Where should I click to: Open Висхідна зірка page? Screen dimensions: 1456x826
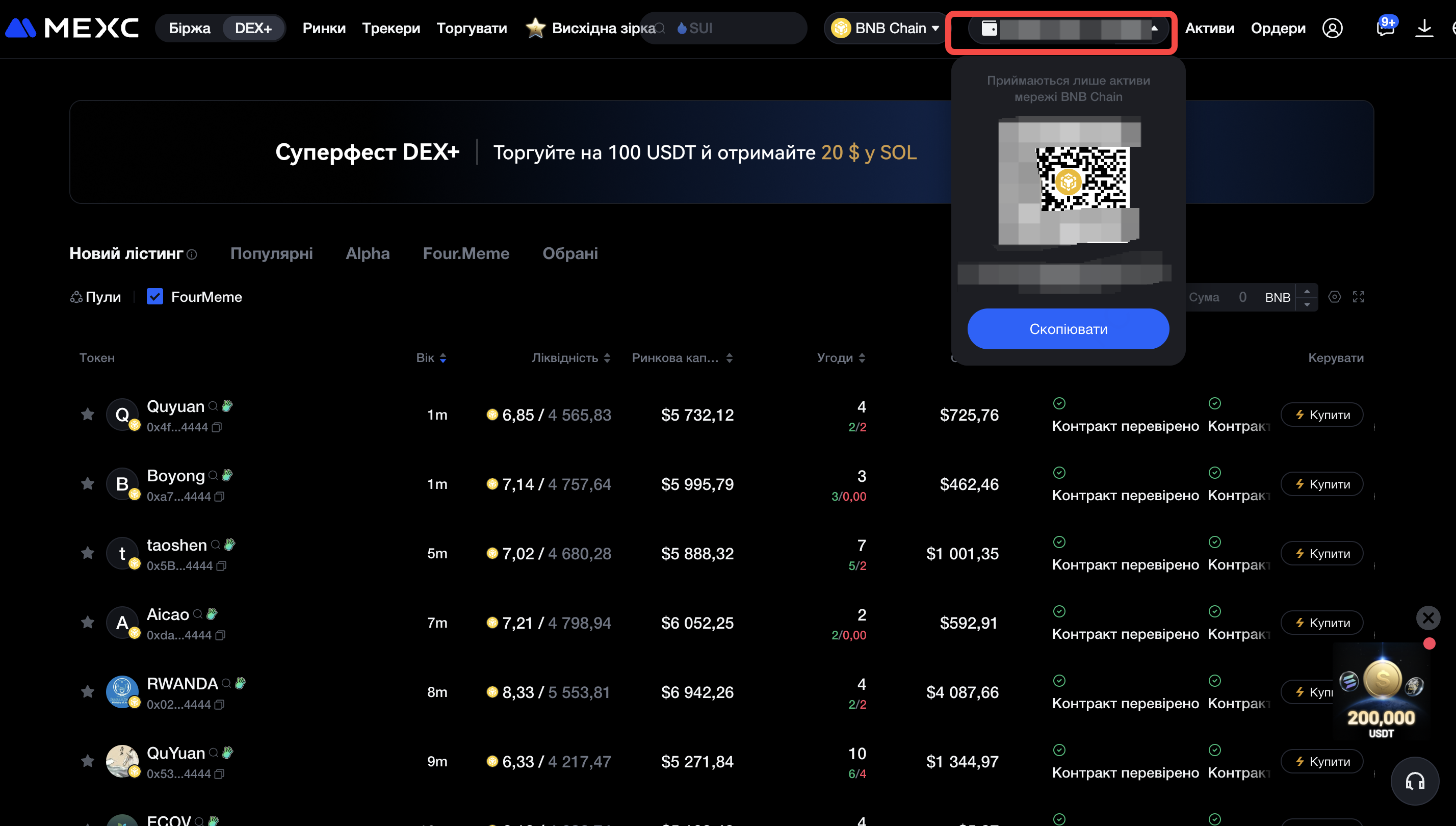pyautogui.click(x=590, y=28)
